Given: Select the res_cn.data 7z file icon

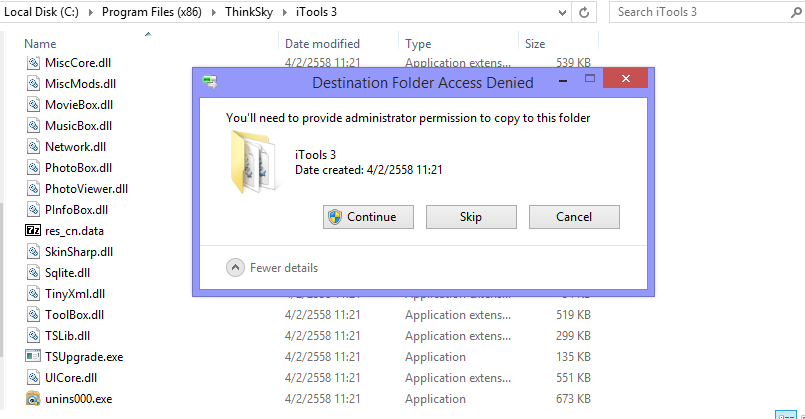Looking at the screenshot, I should [x=33, y=230].
